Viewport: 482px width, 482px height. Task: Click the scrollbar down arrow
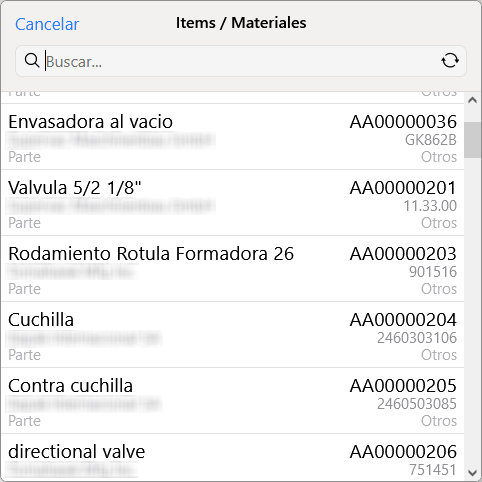pos(472,473)
